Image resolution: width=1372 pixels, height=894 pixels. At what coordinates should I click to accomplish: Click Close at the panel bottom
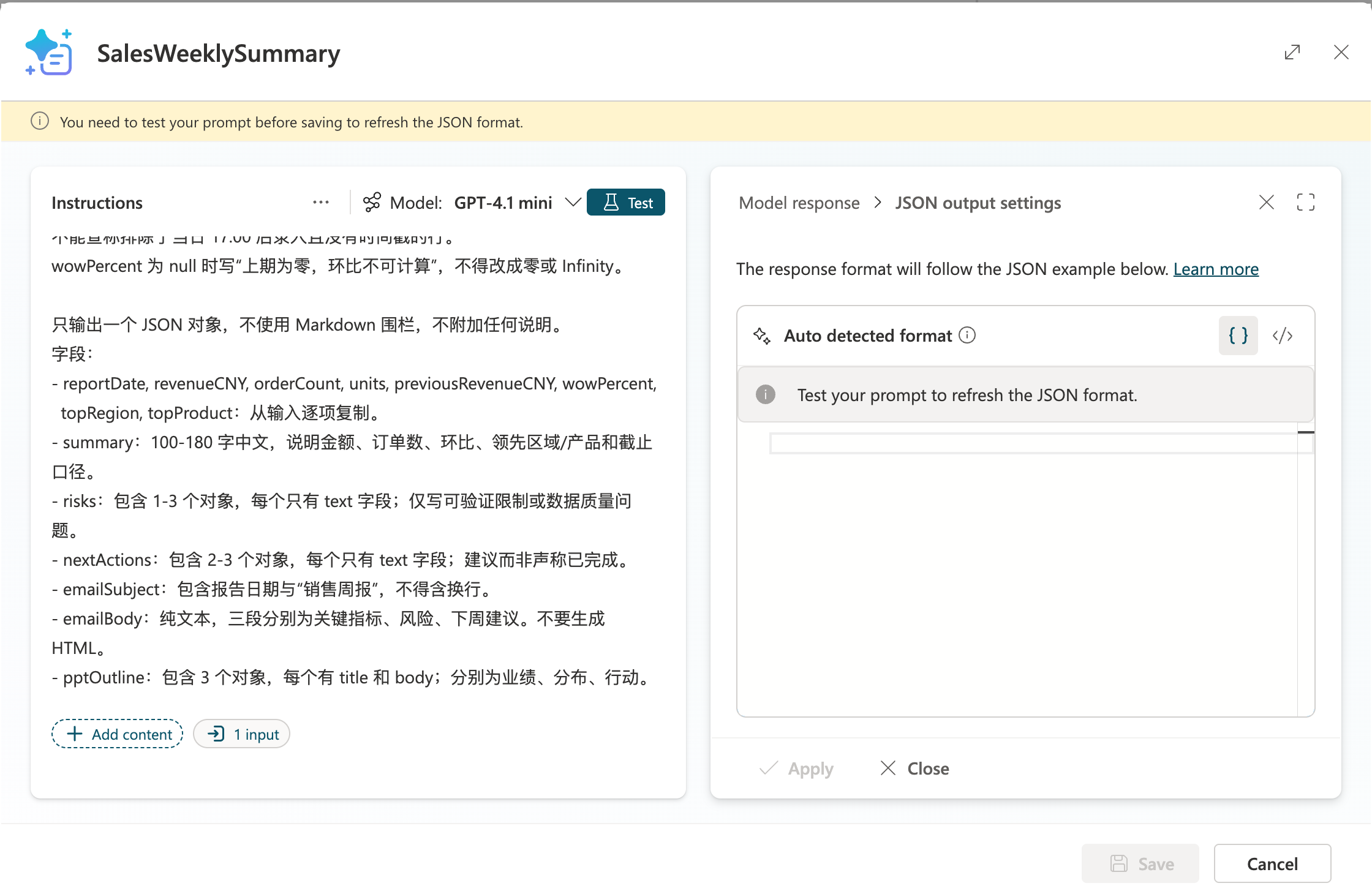914,768
